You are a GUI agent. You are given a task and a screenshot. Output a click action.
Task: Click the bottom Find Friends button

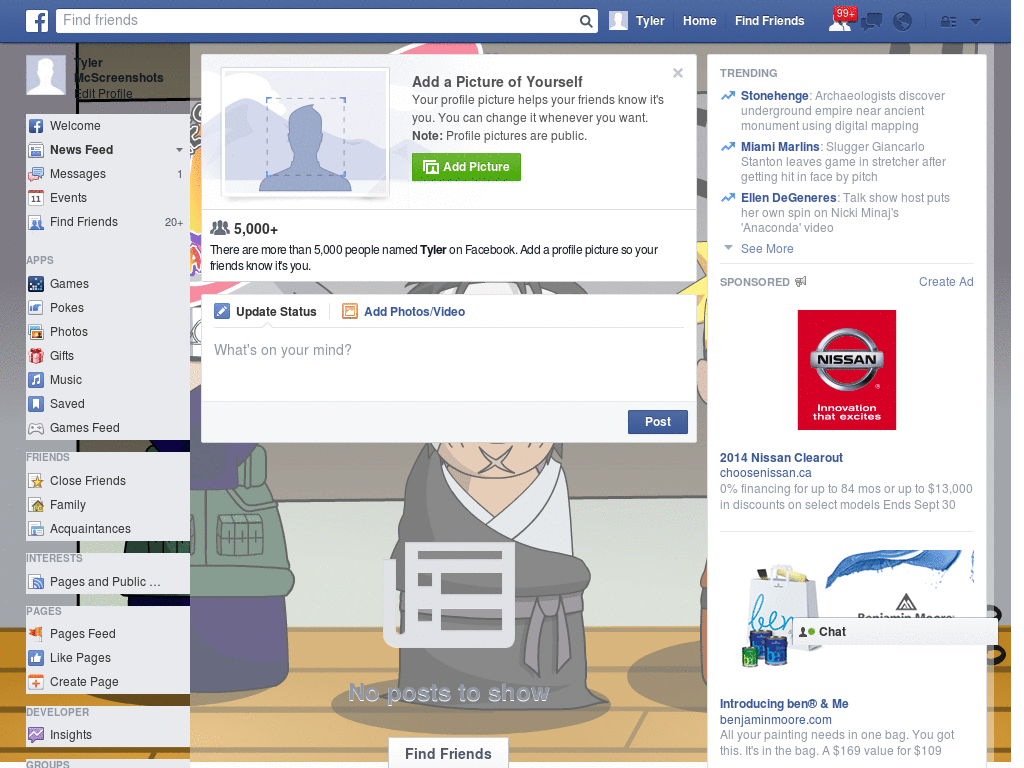click(x=448, y=754)
